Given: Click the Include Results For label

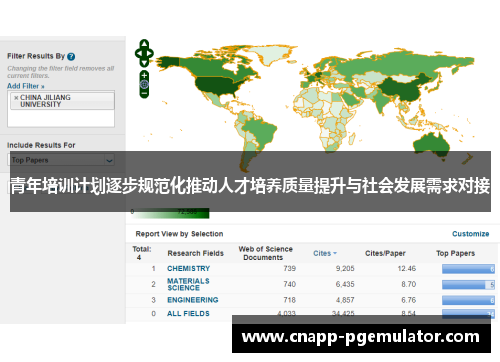Looking at the screenshot, I should [x=41, y=145].
